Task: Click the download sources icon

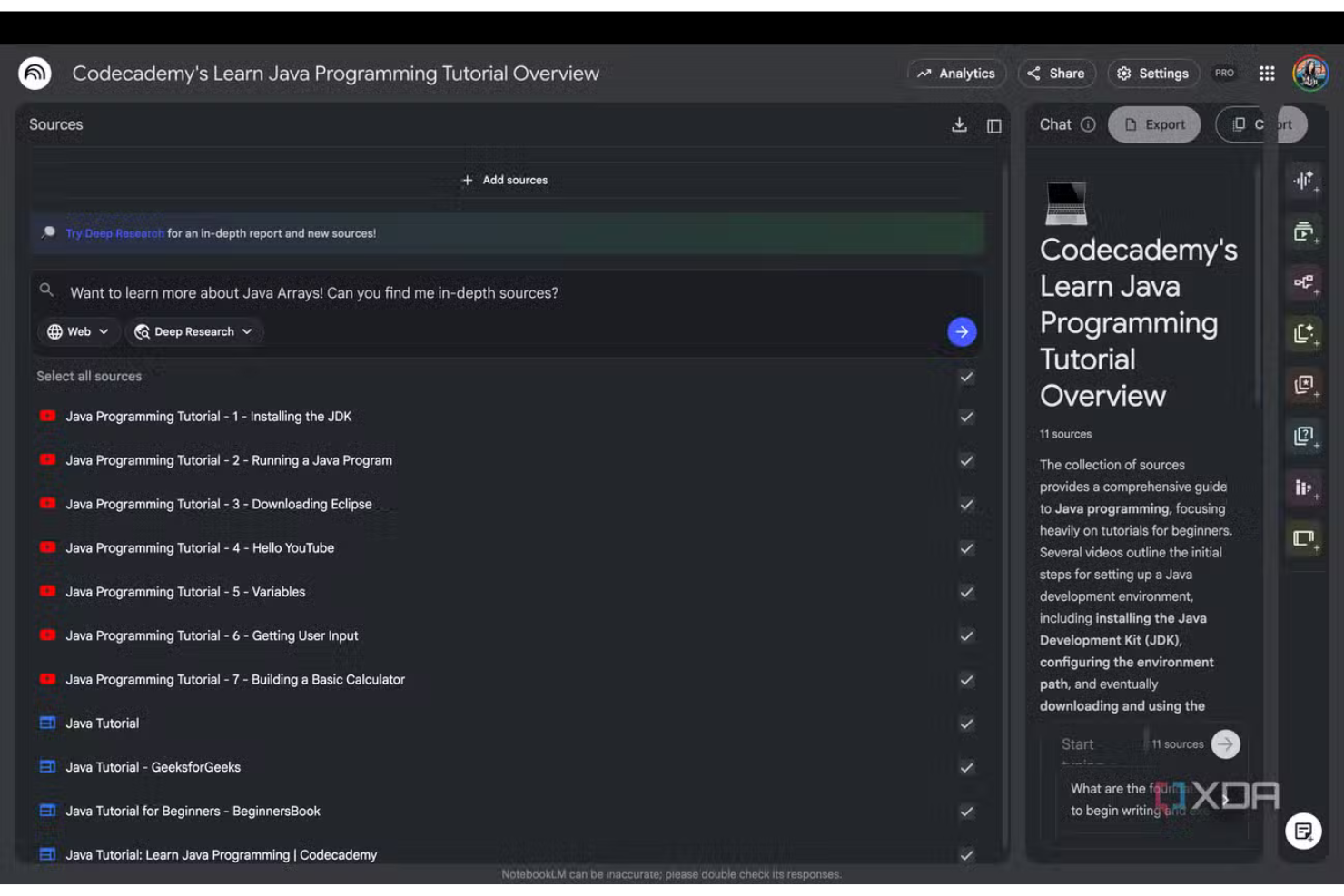Action: [x=960, y=125]
